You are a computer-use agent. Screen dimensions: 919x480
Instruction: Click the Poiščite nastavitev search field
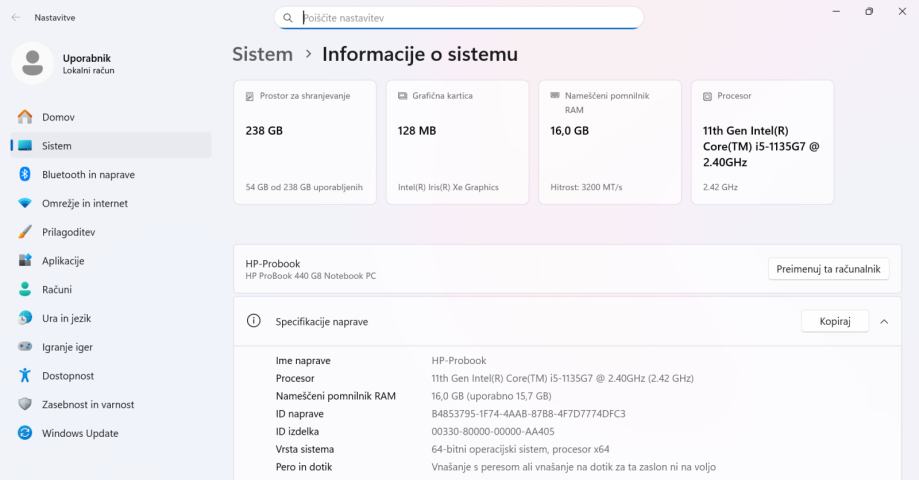[x=458, y=18]
